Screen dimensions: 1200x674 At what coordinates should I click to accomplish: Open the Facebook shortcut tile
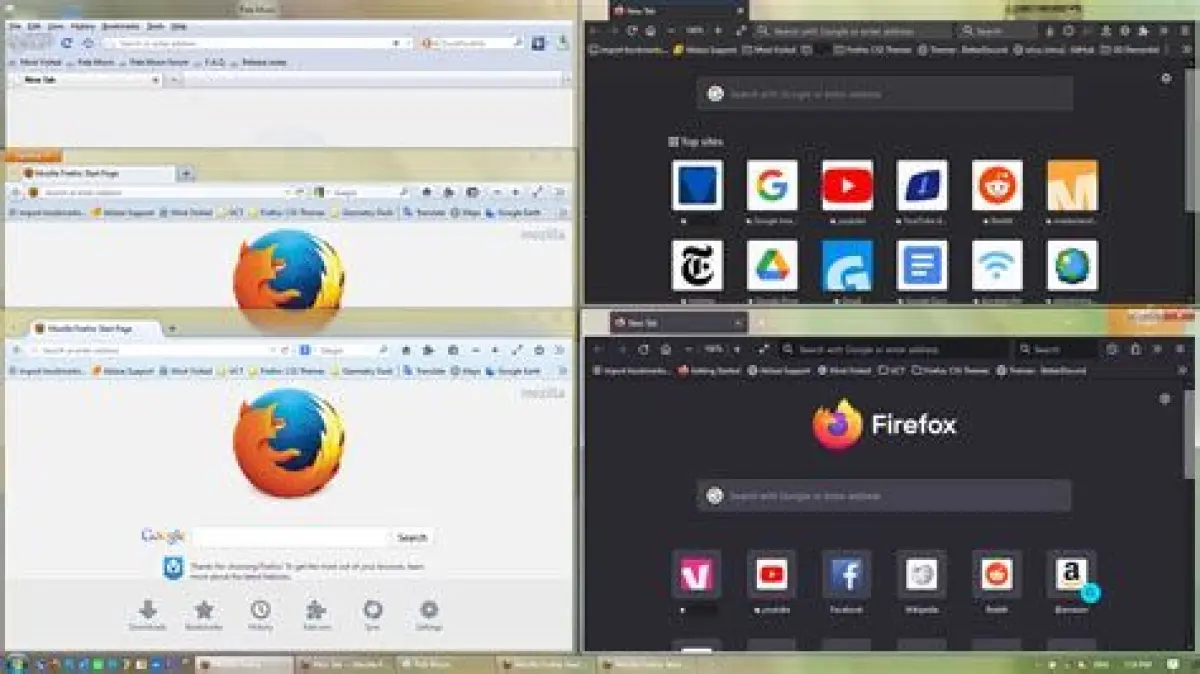847,574
